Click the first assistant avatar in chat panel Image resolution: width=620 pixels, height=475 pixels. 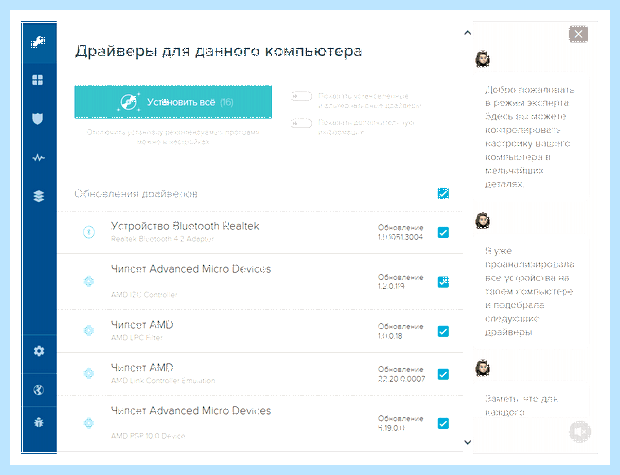[x=483, y=59]
